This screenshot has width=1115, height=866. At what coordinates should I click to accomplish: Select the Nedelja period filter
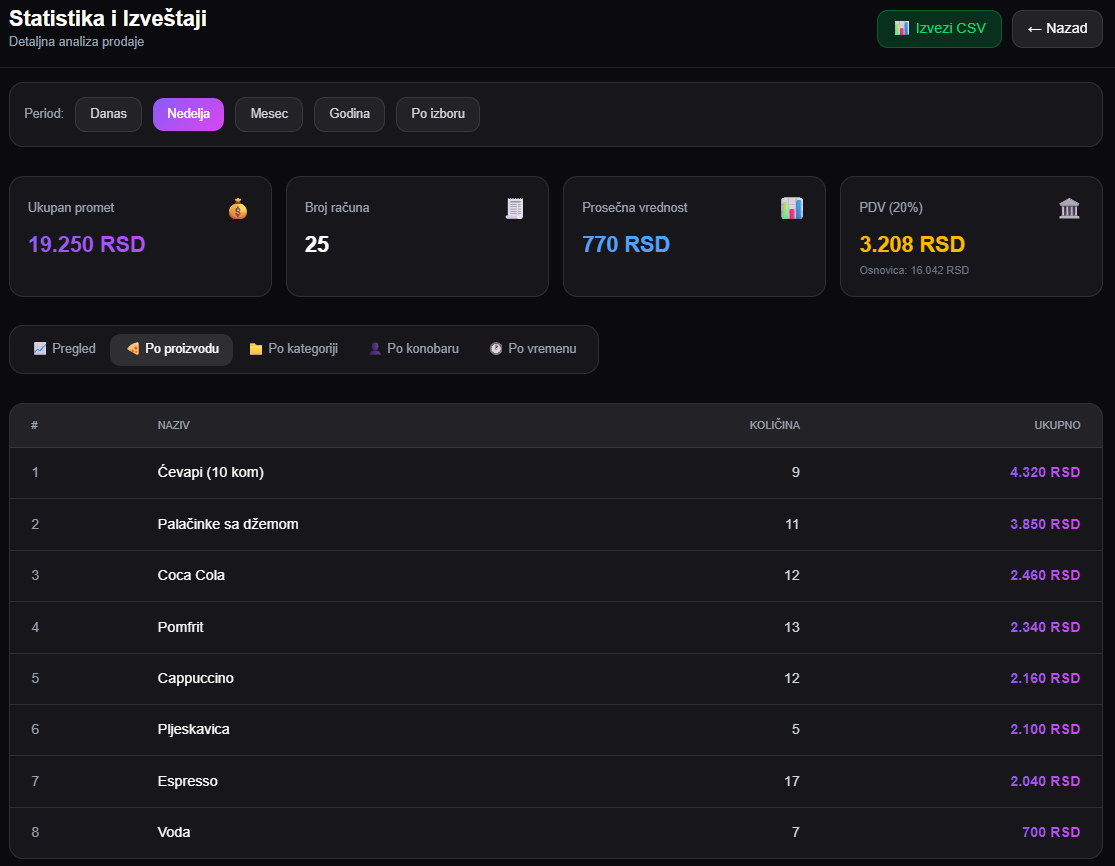click(x=188, y=114)
